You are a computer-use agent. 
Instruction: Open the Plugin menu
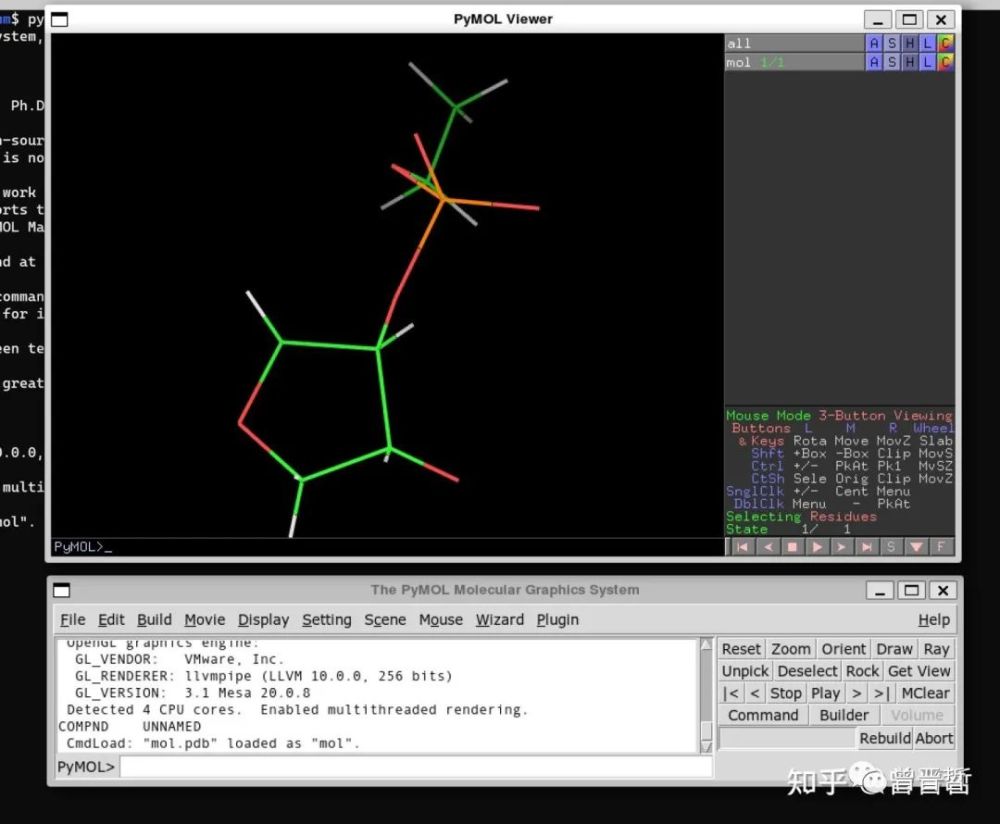click(x=557, y=619)
